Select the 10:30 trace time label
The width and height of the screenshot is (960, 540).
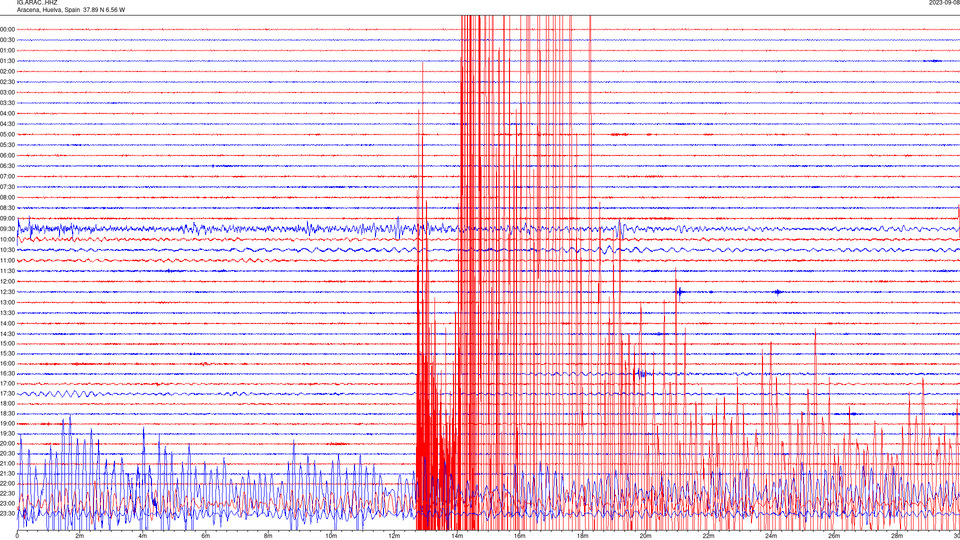[7, 250]
